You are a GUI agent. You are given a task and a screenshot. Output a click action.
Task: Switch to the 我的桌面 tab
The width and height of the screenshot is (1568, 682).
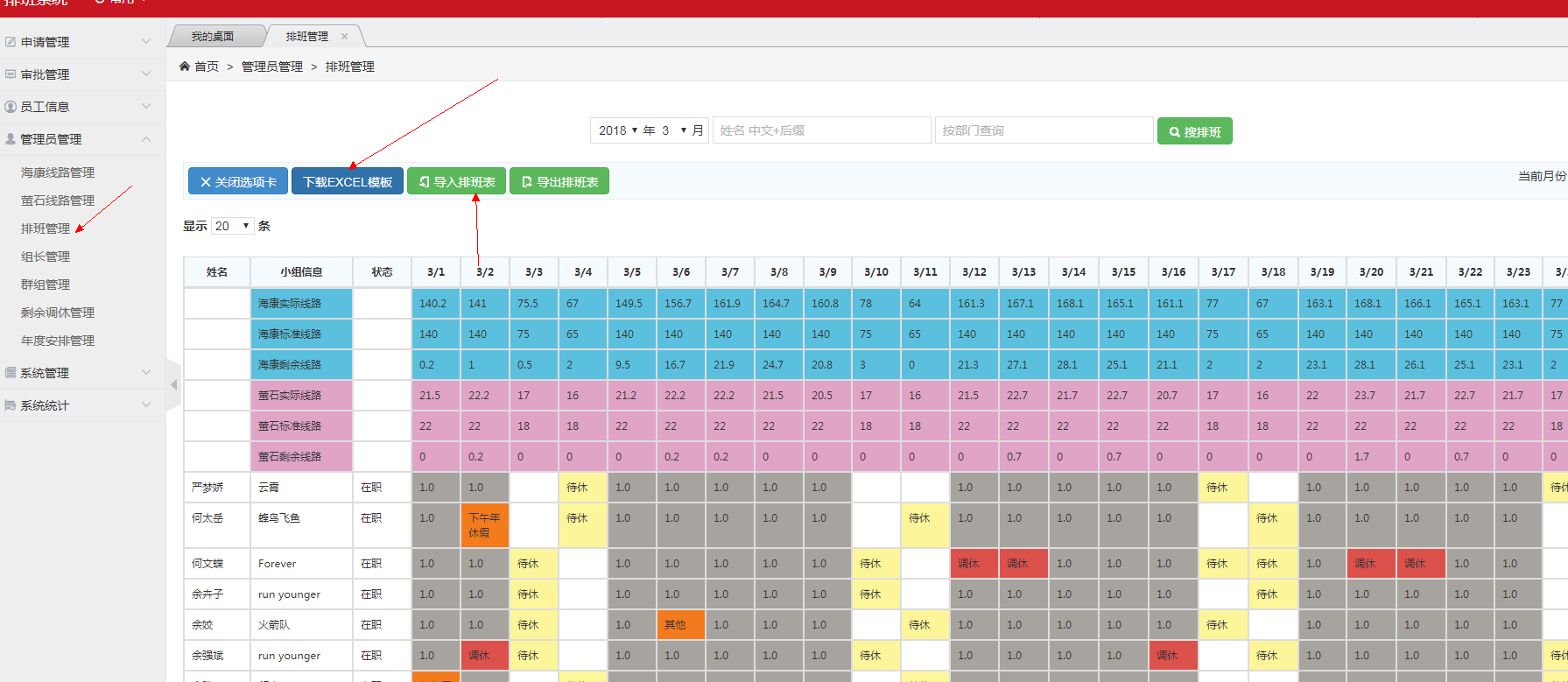(213, 36)
